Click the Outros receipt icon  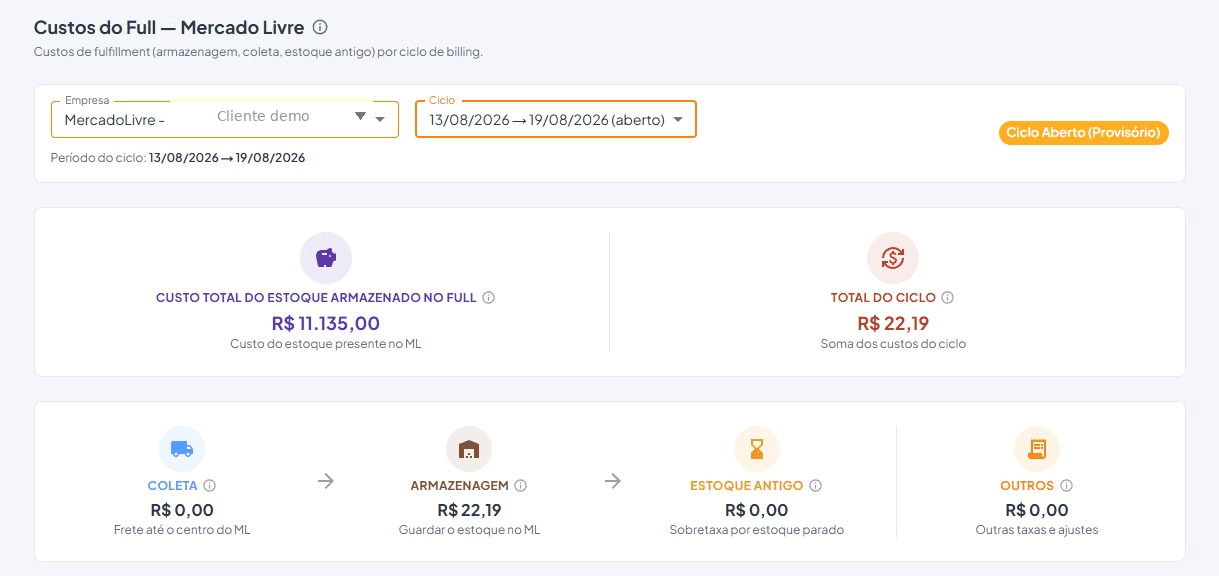(x=1037, y=449)
